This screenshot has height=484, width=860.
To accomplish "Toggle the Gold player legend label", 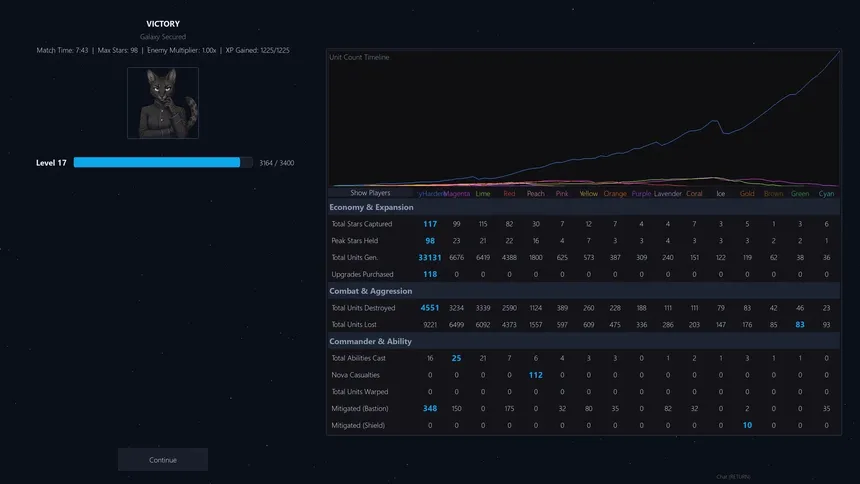I will point(747,194).
